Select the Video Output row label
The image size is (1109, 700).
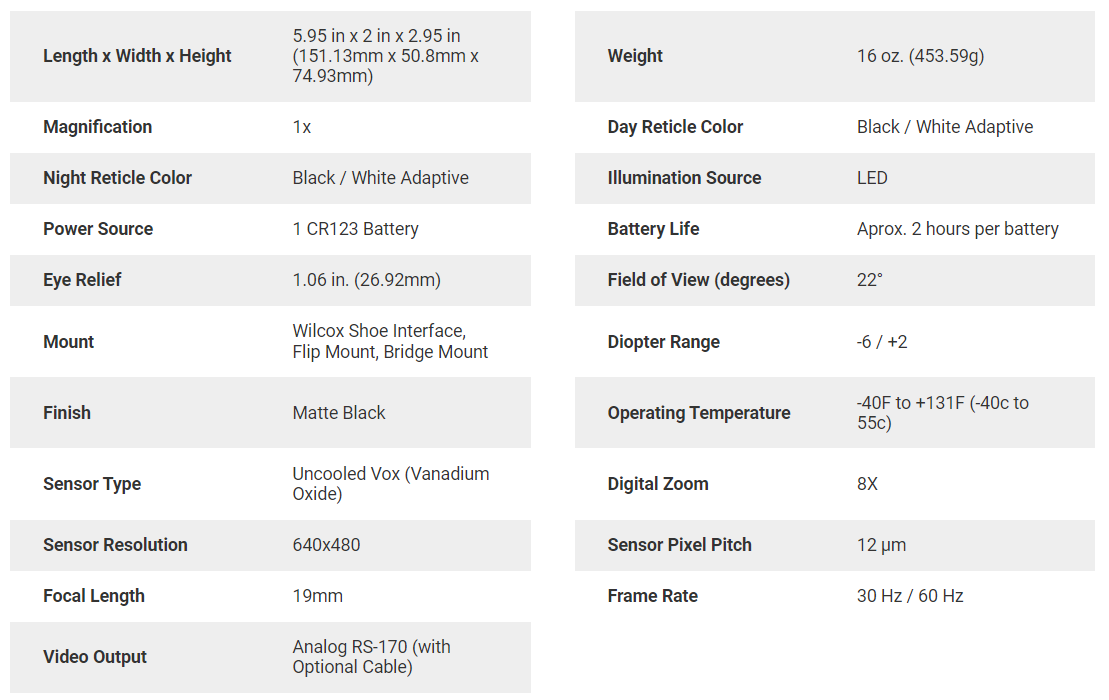click(x=95, y=657)
